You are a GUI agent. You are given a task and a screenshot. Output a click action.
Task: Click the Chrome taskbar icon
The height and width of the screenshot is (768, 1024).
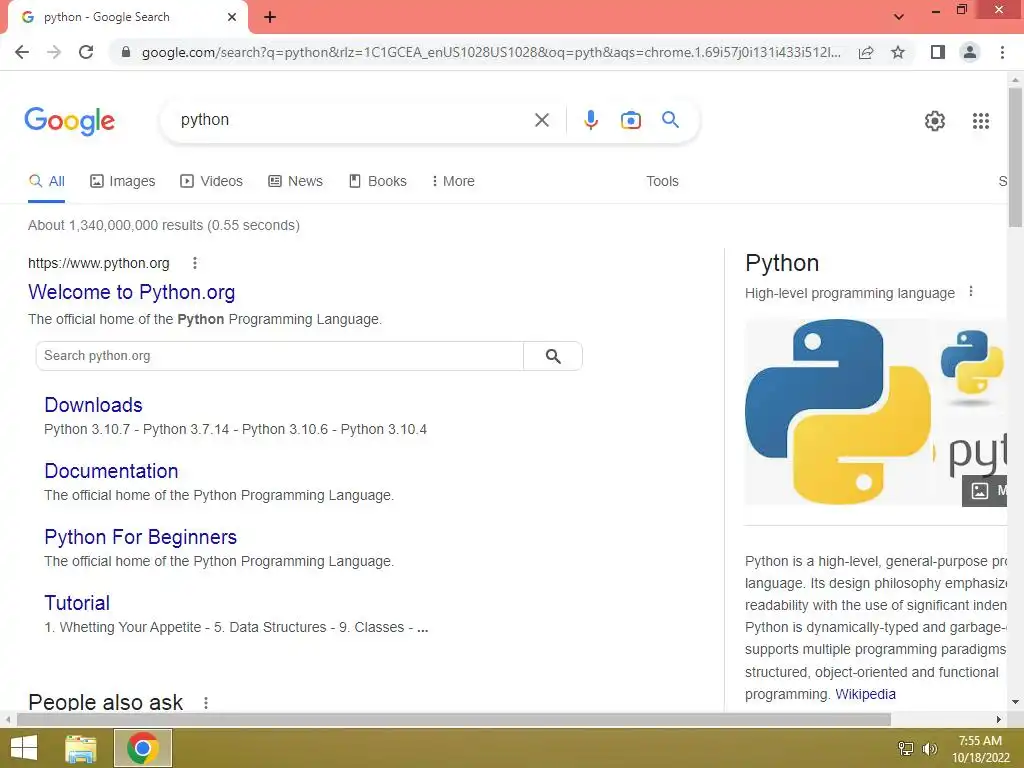(143, 748)
